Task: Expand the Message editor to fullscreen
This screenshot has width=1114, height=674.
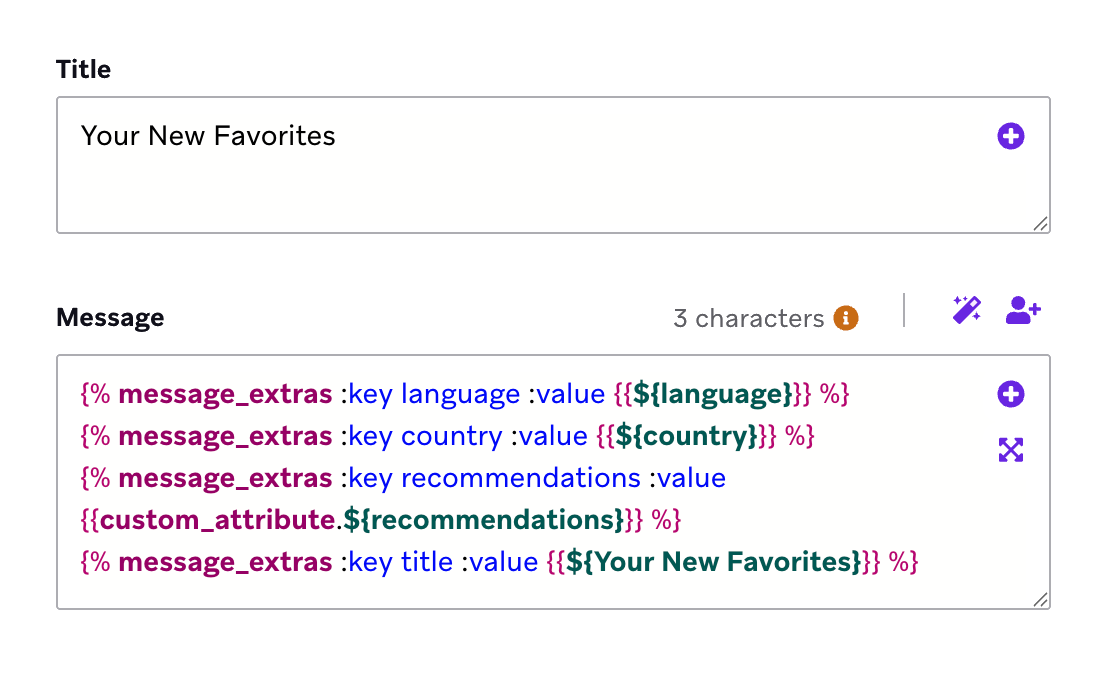Action: click(x=1011, y=450)
